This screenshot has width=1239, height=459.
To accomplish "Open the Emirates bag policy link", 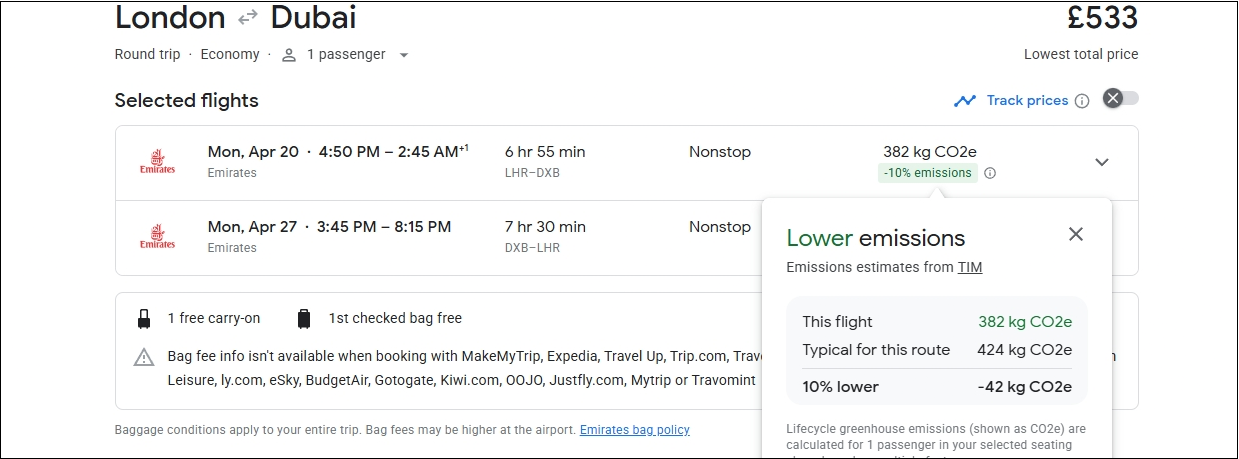I will tap(634, 430).
